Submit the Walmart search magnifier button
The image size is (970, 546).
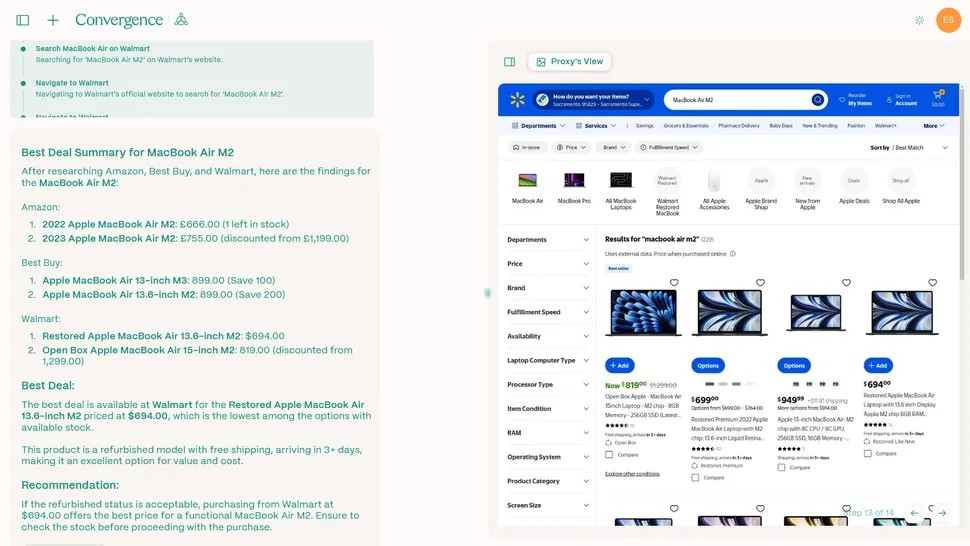tap(818, 100)
